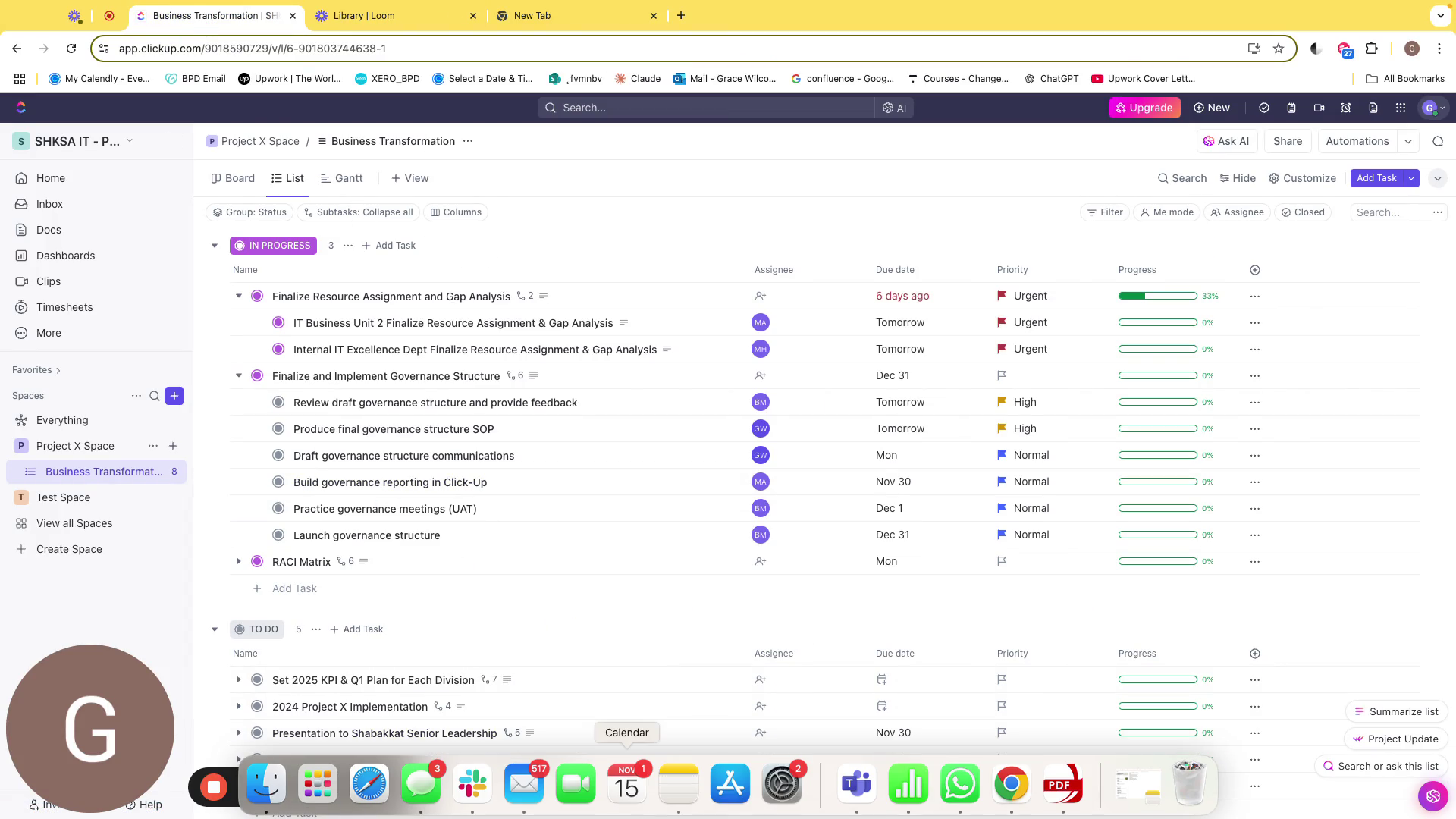This screenshot has width=1456, height=819.
Task: Expand the RACI Matrix subtasks
Action: [239, 561]
